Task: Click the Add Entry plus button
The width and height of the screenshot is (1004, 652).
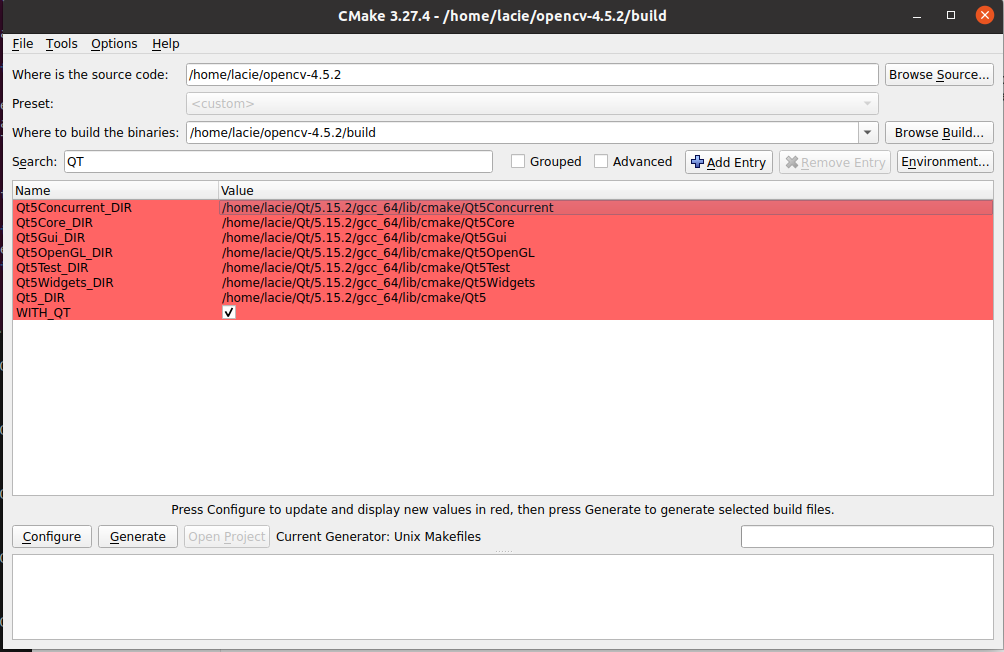Action: pyautogui.click(x=729, y=162)
